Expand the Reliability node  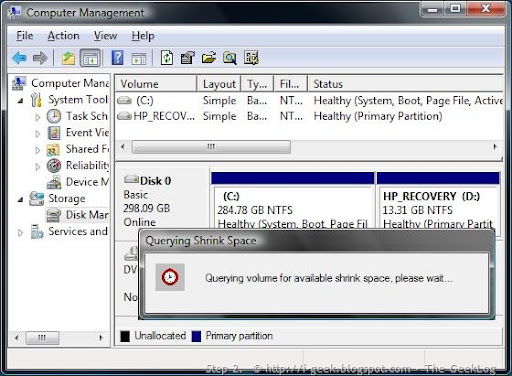(x=38, y=167)
